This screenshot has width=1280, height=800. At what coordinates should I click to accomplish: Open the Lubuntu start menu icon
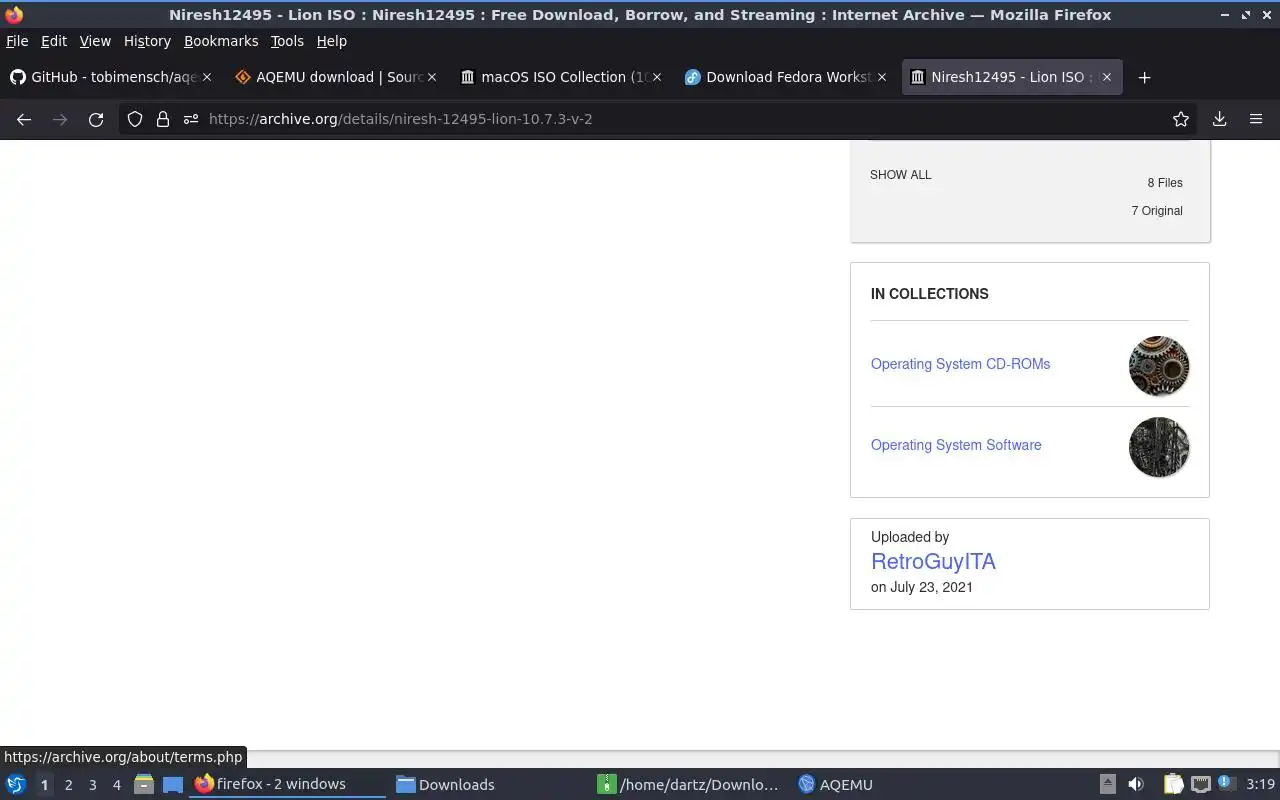(16, 785)
